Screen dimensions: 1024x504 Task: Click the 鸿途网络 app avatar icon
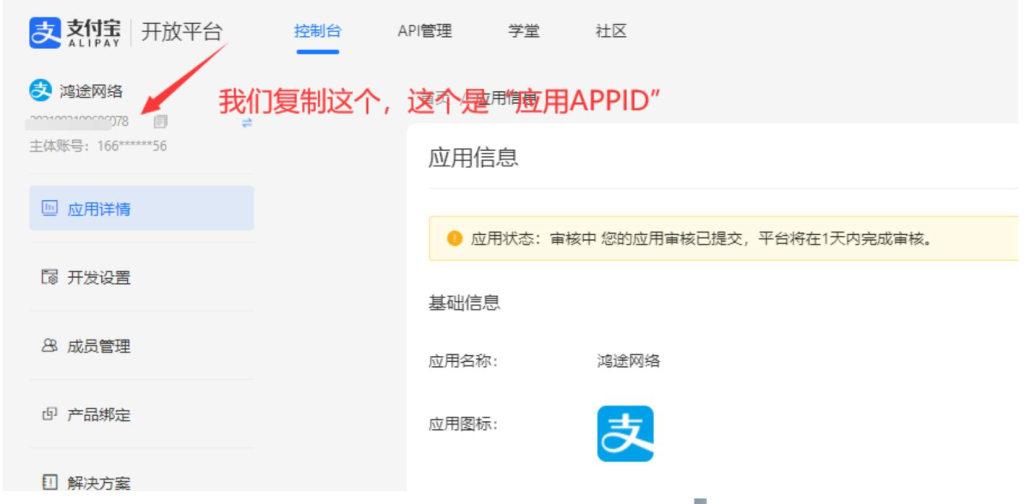(x=40, y=91)
